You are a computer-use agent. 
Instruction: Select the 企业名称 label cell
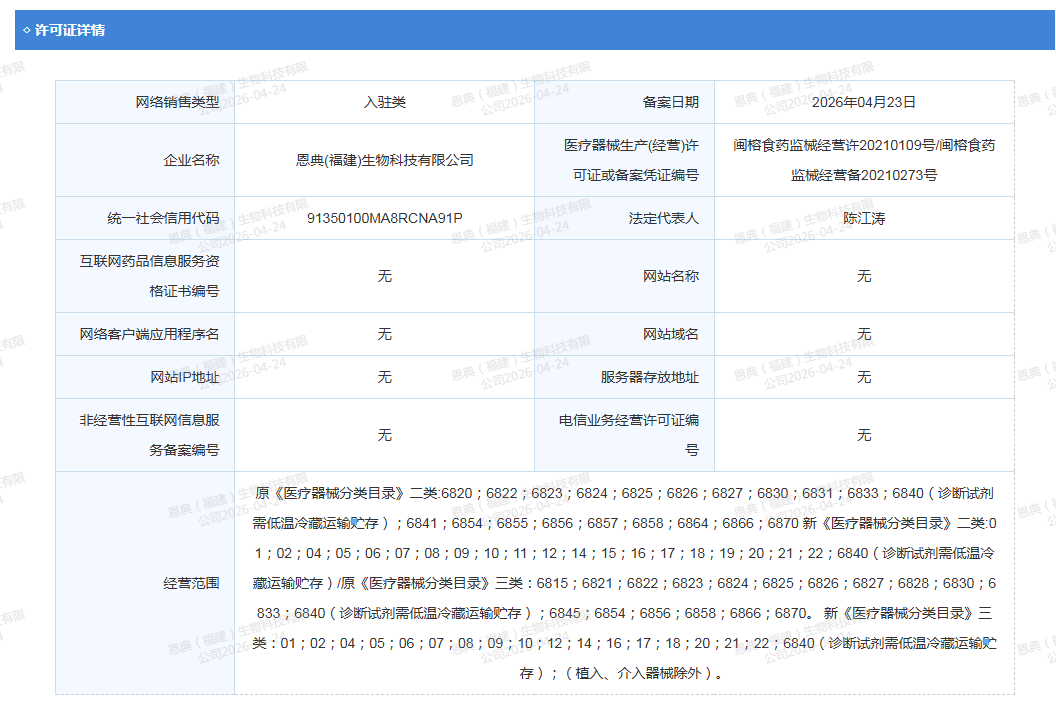coord(191,160)
